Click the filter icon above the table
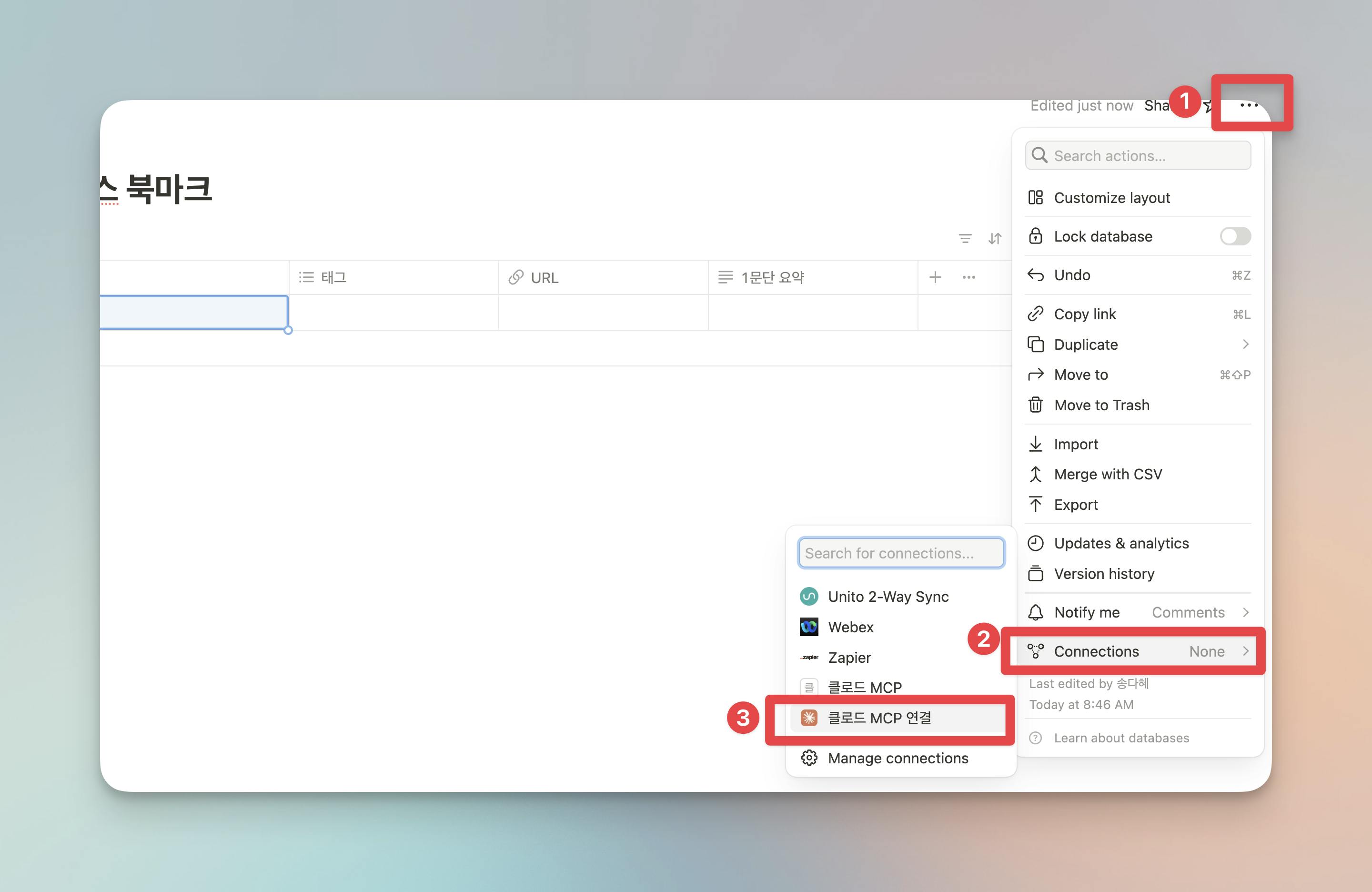 click(965, 238)
